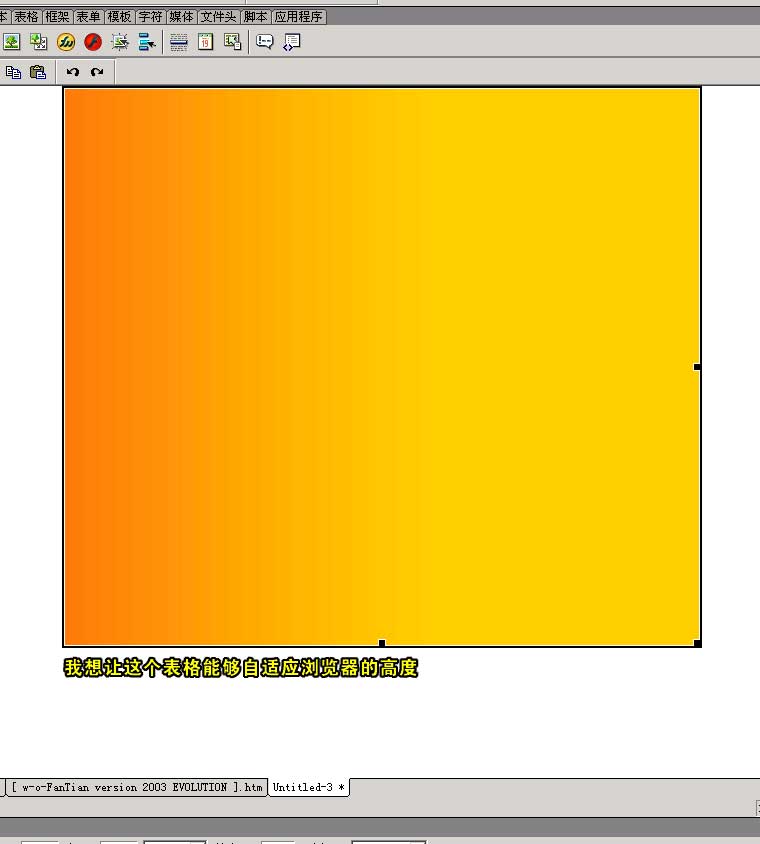Click the Image Placeholder icon
The width and height of the screenshot is (760, 844).
pyautogui.click(x=39, y=41)
